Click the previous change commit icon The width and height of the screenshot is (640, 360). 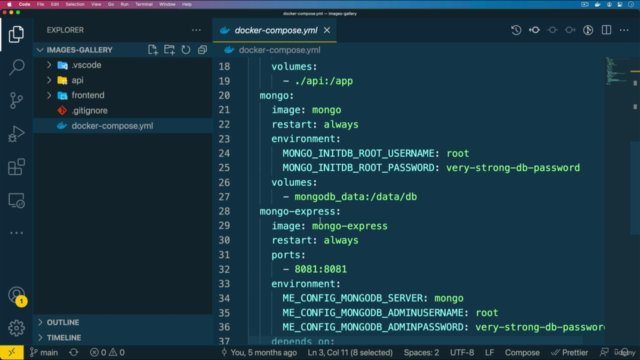pyautogui.click(x=534, y=30)
